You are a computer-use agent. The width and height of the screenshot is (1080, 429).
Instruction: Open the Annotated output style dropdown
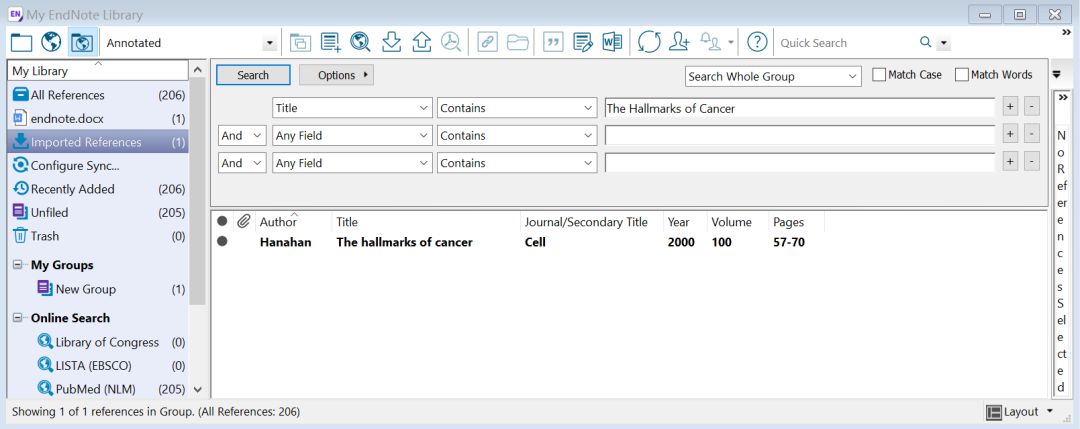point(269,43)
